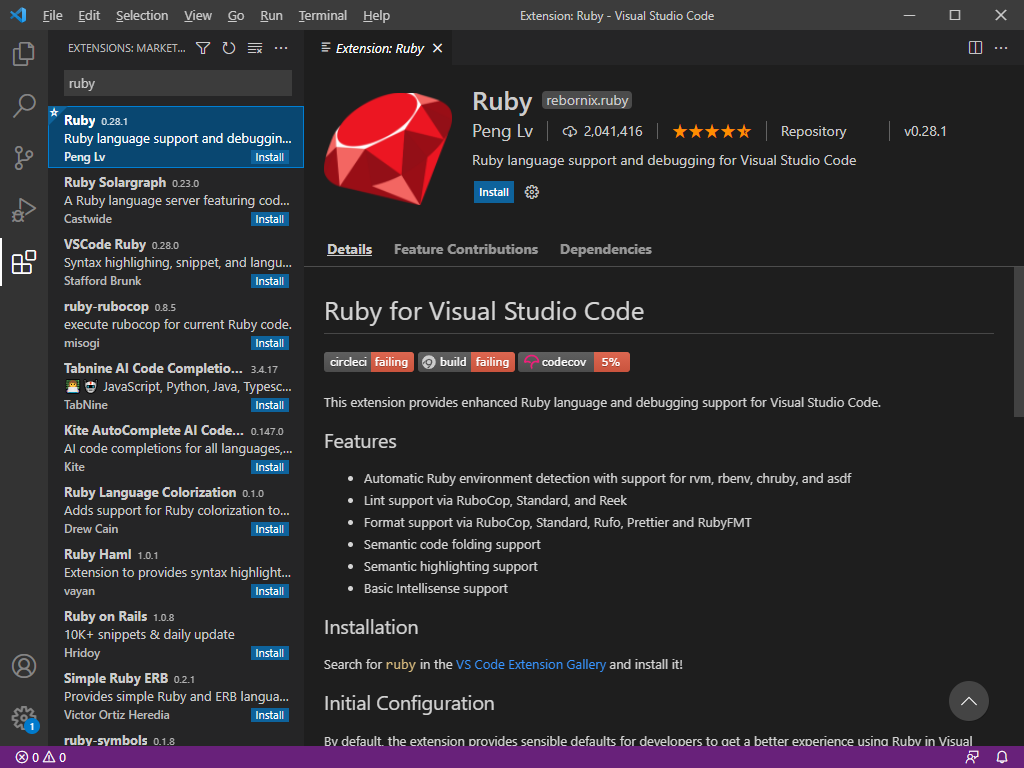The width and height of the screenshot is (1024, 768).
Task: Click the circleci failing badge
Action: coord(369,362)
